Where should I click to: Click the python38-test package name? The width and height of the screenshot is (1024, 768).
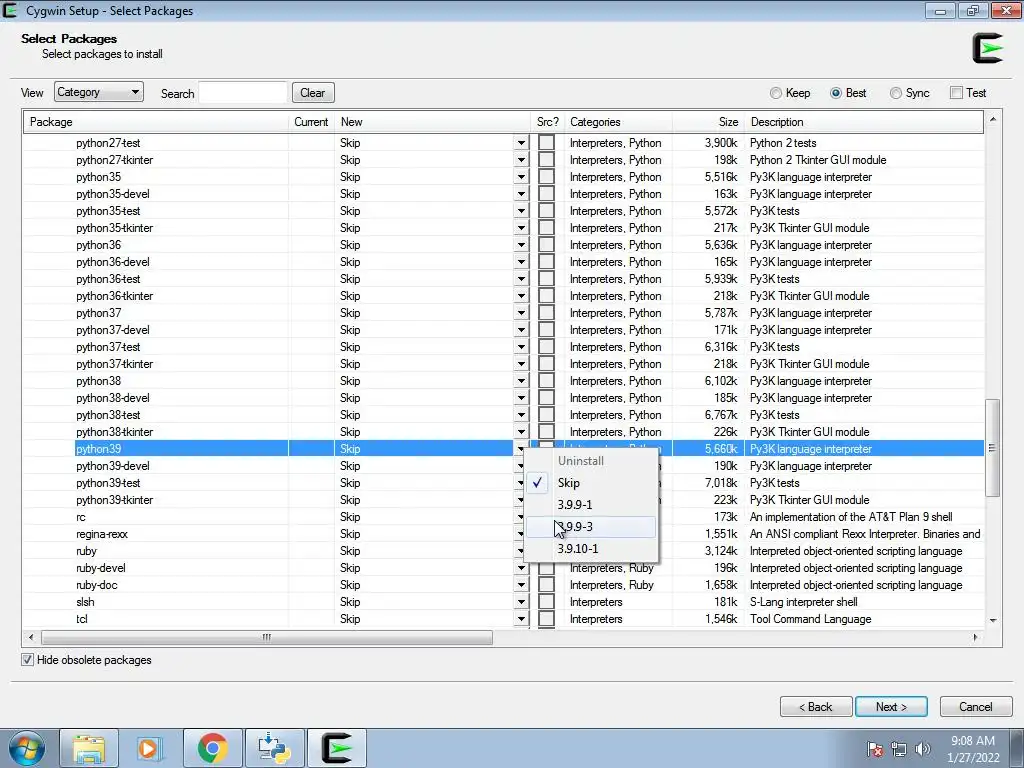point(108,415)
